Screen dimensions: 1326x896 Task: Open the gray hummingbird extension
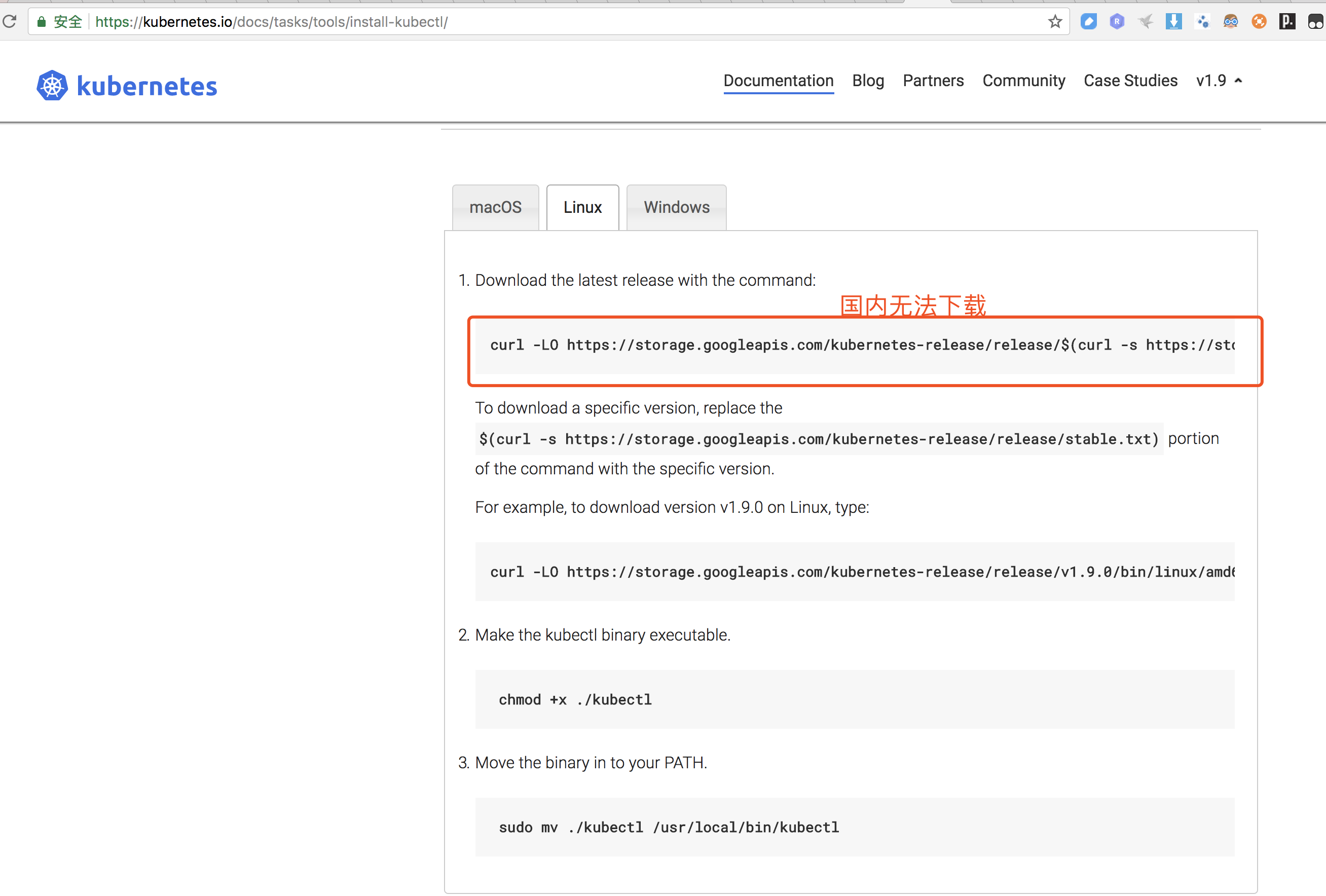click(1145, 22)
